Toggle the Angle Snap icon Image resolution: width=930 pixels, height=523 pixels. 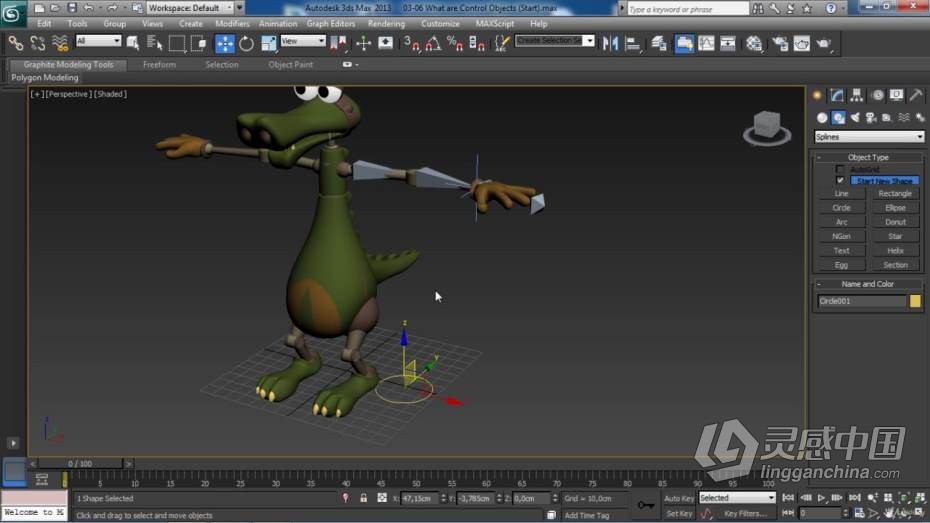tap(433, 43)
